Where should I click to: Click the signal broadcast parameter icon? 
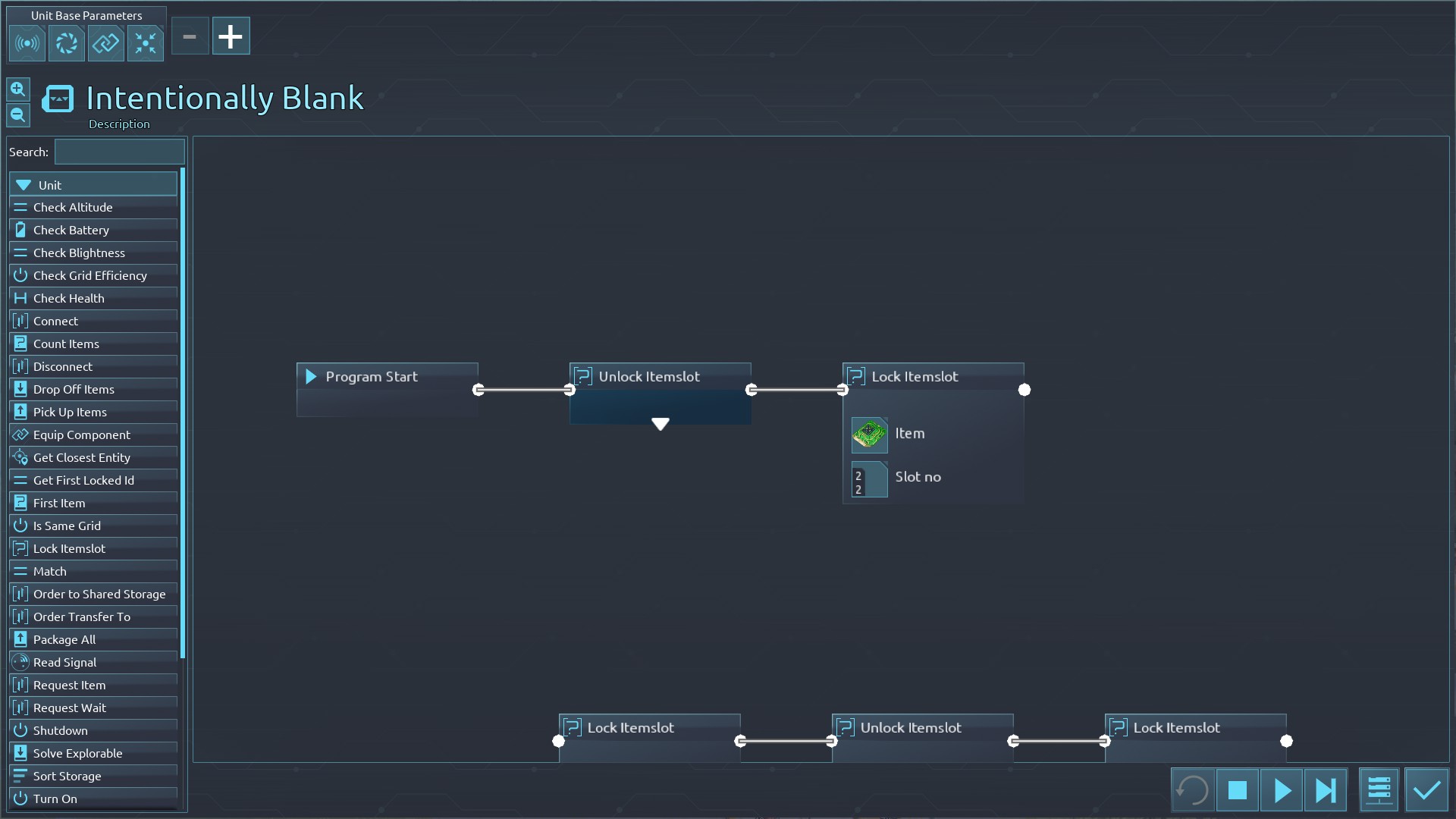coord(27,43)
